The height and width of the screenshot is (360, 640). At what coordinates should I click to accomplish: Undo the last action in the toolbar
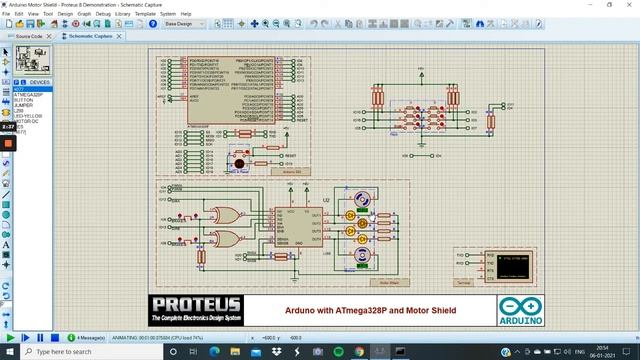[x=313, y=24]
